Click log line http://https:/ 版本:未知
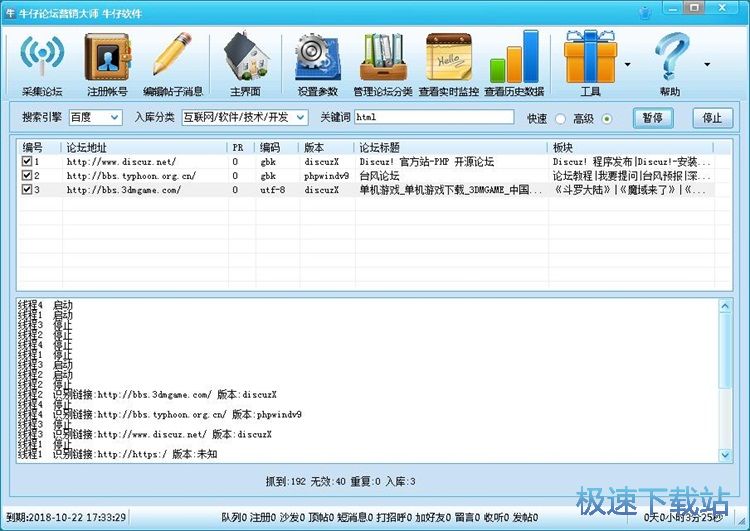Image resolution: width=750 pixels, height=531 pixels. [117, 454]
